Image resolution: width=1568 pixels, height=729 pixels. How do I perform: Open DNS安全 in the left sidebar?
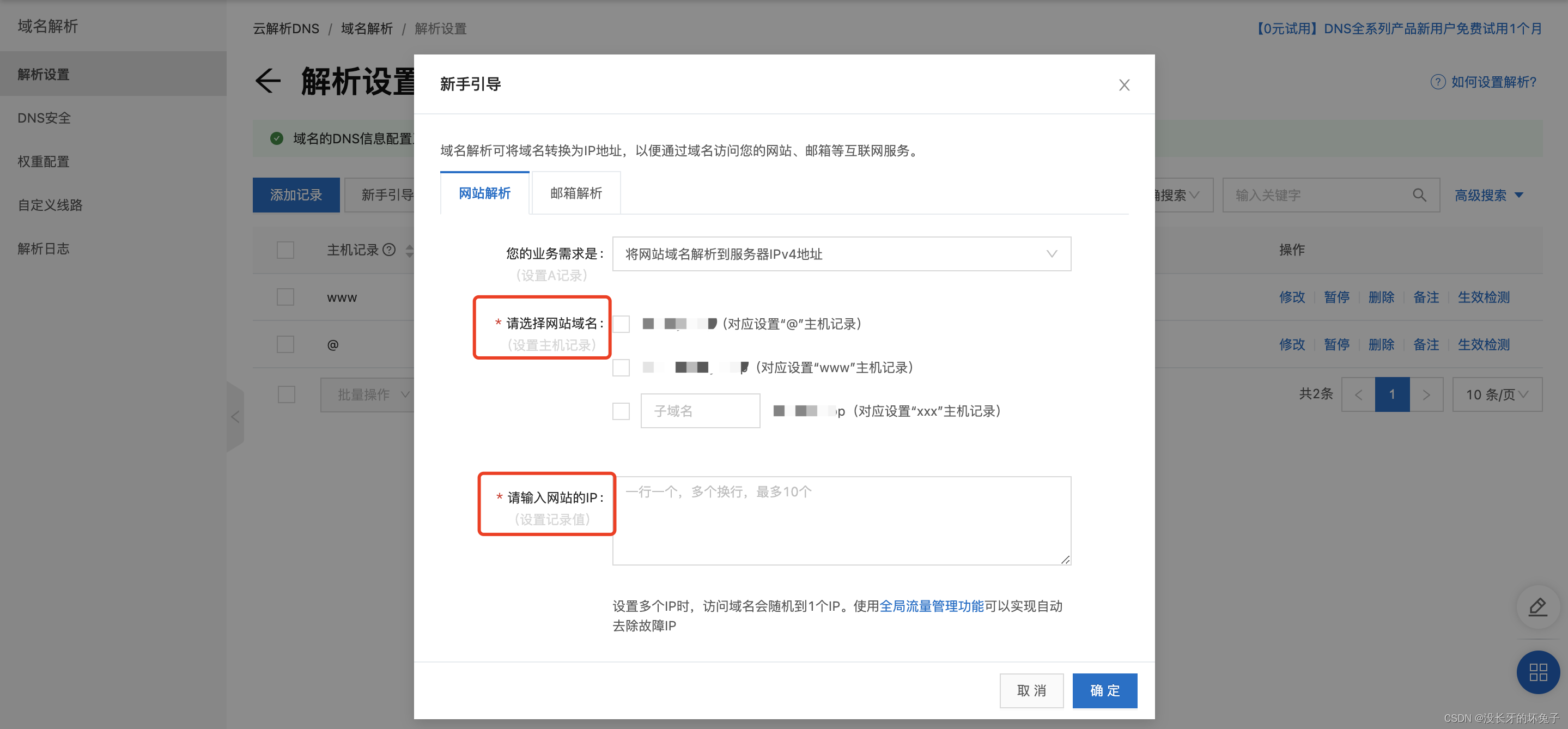(x=113, y=118)
